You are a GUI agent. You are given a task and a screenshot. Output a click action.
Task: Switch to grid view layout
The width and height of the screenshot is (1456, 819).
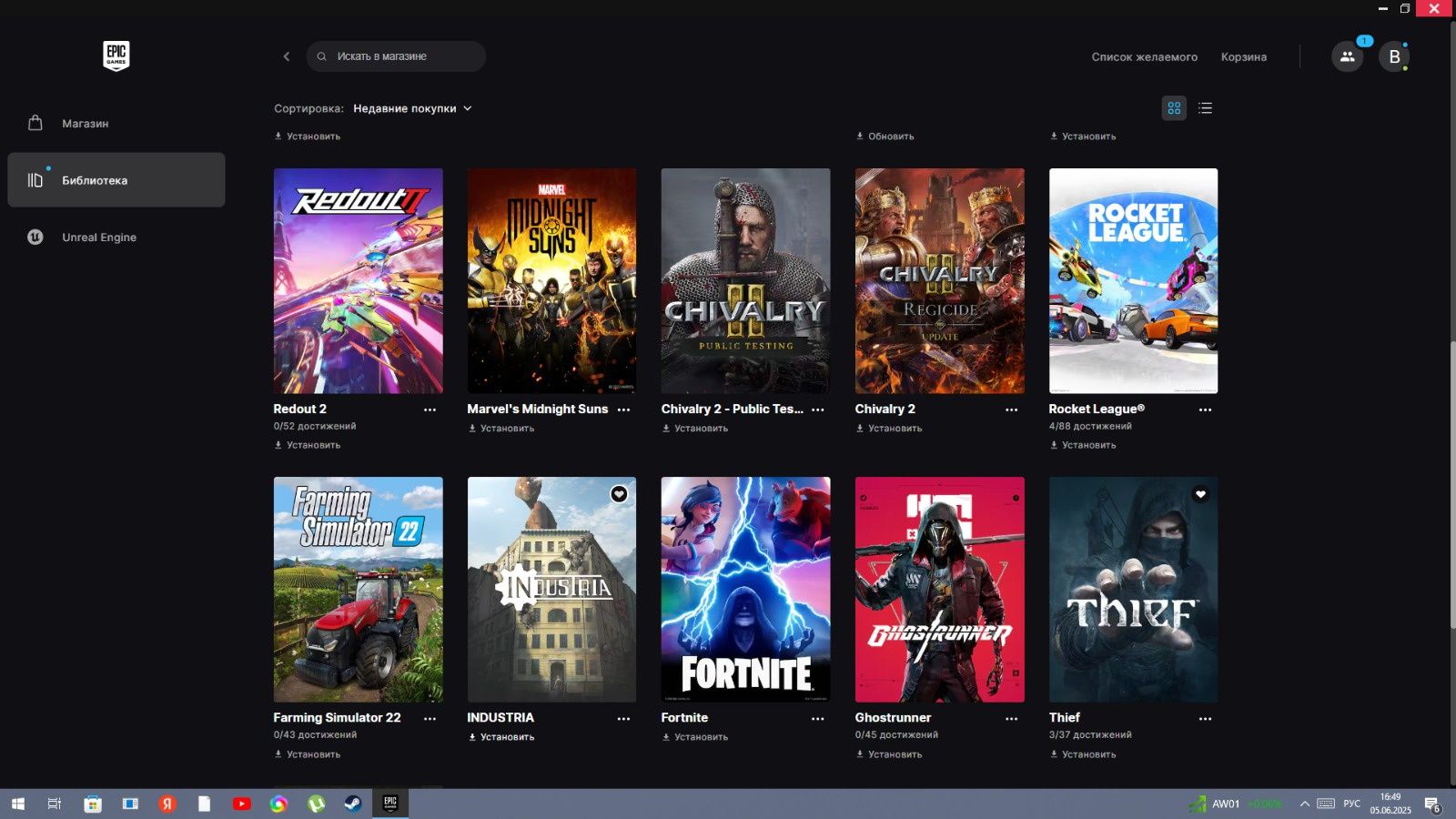tap(1174, 108)
